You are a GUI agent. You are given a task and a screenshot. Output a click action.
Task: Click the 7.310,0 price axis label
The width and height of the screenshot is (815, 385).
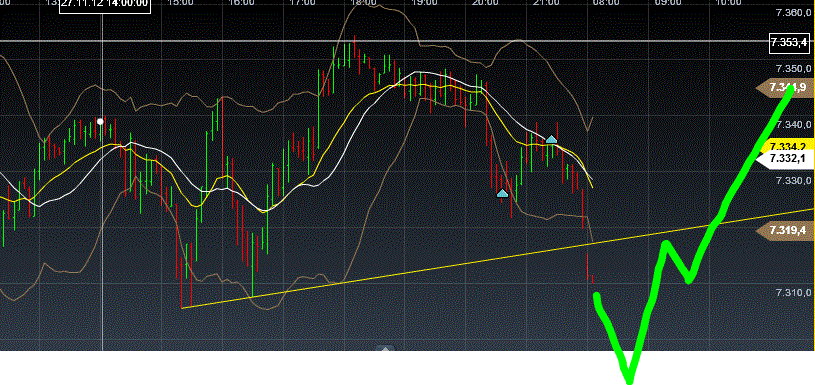[x=794, y=293]
